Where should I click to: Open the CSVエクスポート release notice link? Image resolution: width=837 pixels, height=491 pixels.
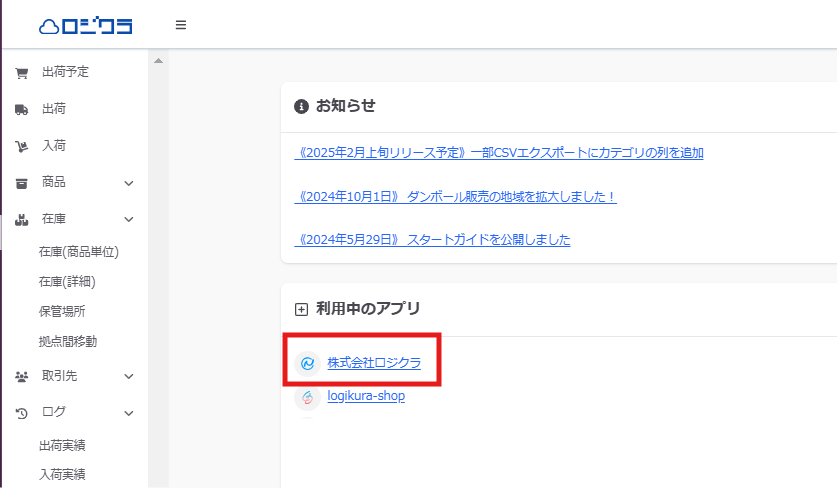tap(499, 153)
